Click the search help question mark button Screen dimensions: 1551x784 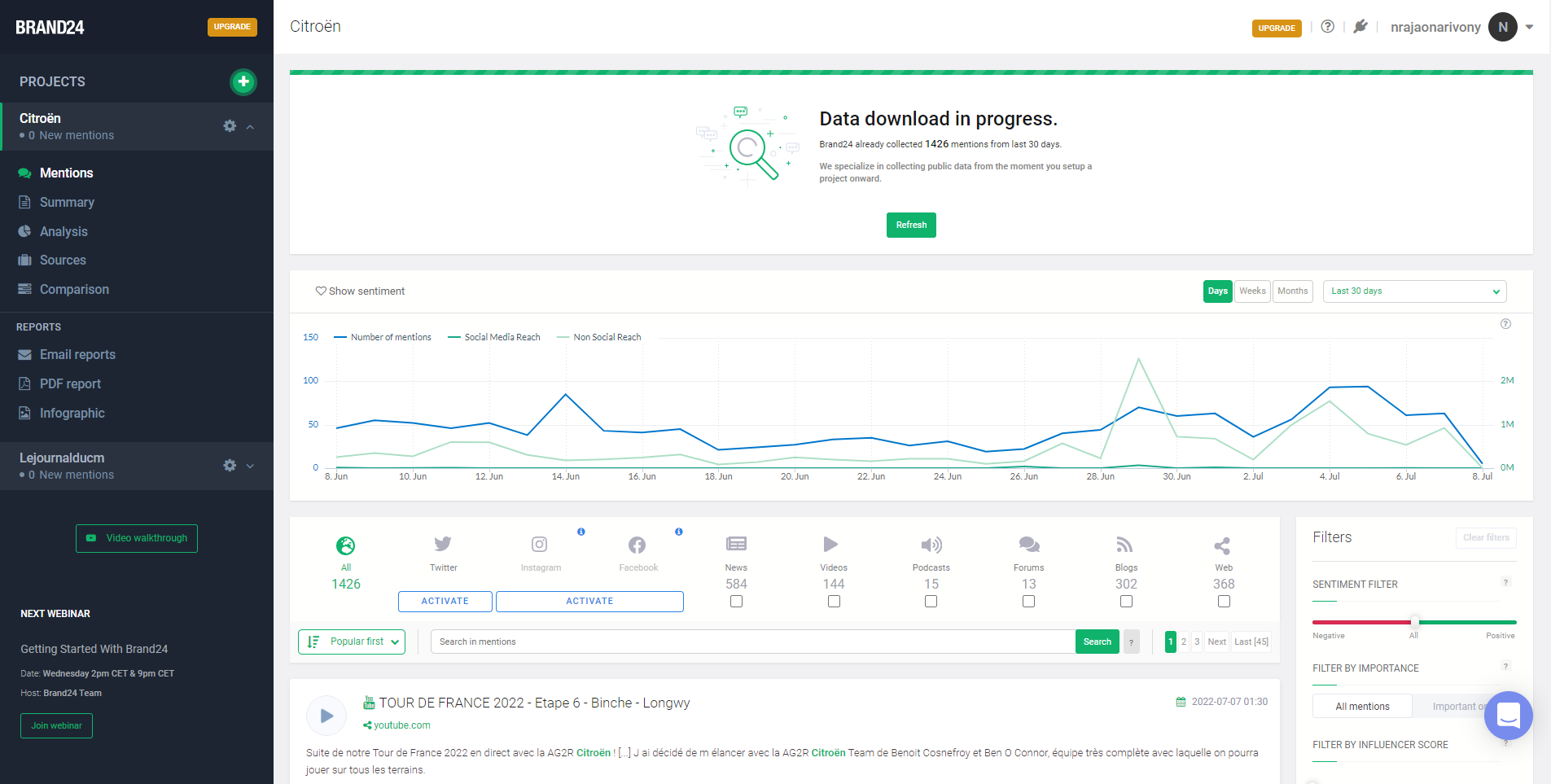1131,642
